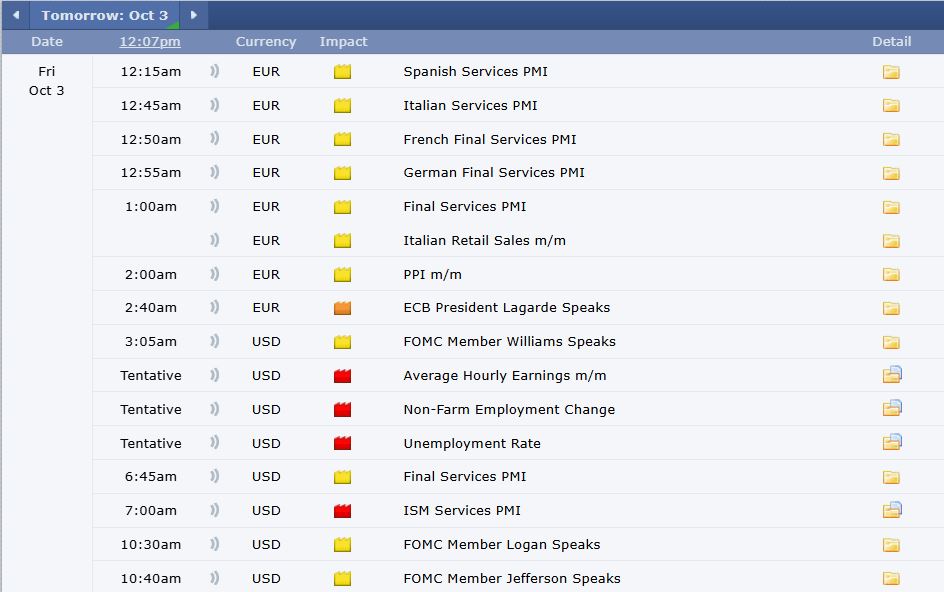Screen dimensions: 944x592
Task: Toggle sound alert for Non-Farm Employment Change
Action: pos(214,409)
